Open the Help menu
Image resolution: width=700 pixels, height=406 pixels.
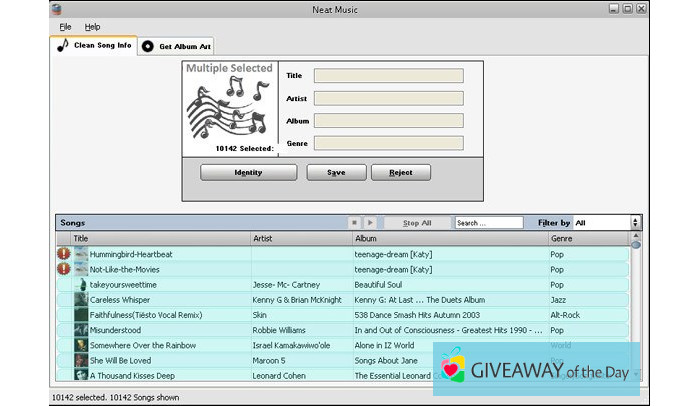point(92,27)
